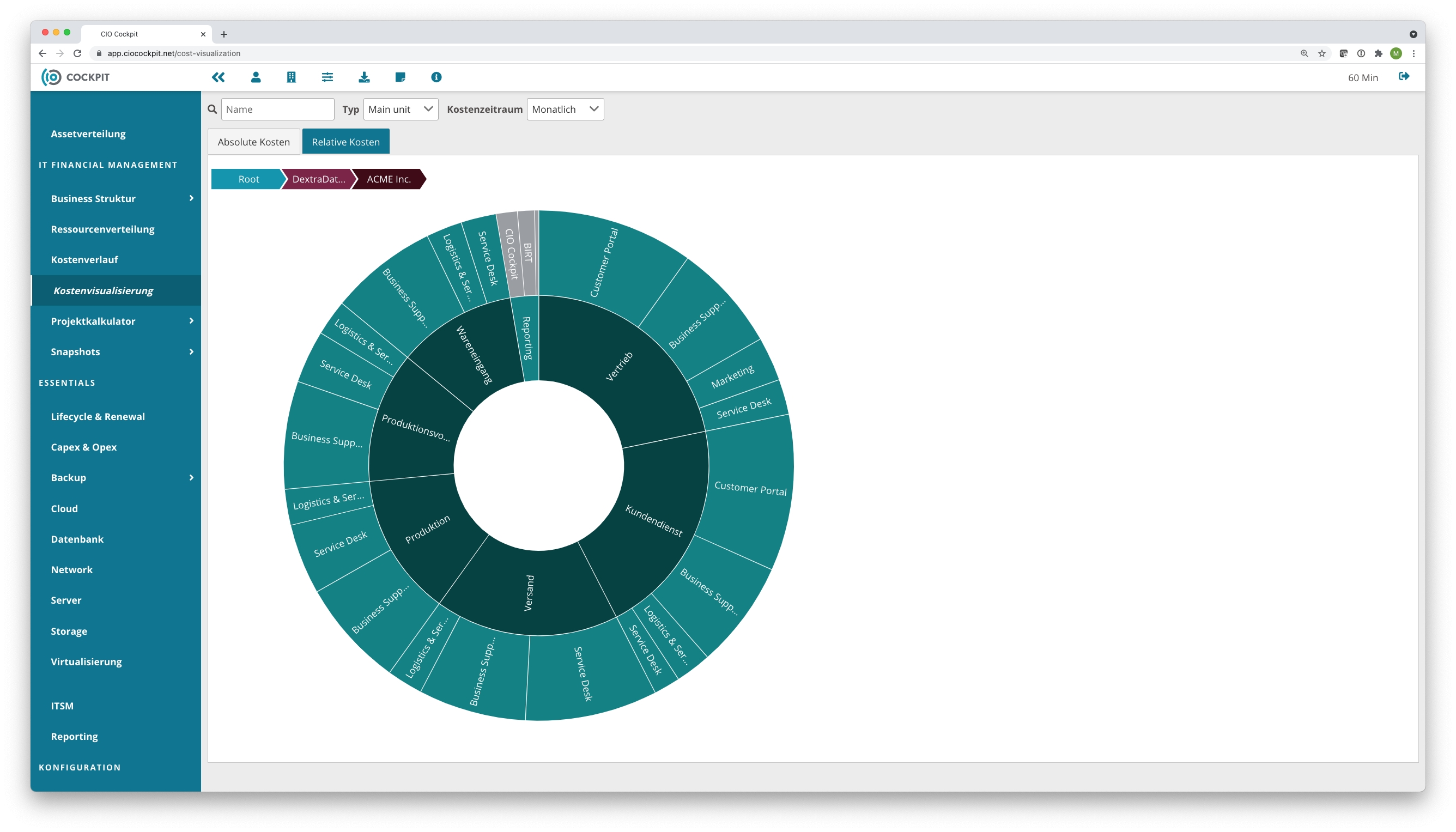Click the info circle icon
Viewport: 1456px width, 832px height.
tap(436, 77)
